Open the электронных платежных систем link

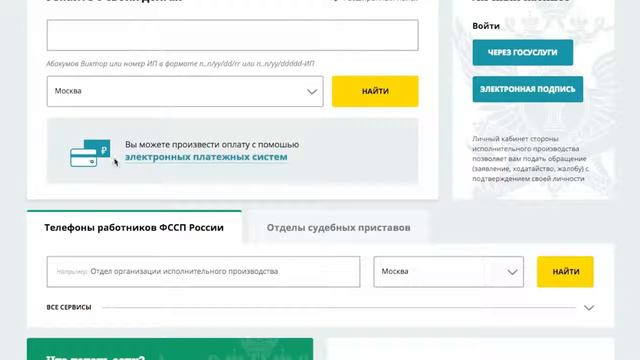206,157
